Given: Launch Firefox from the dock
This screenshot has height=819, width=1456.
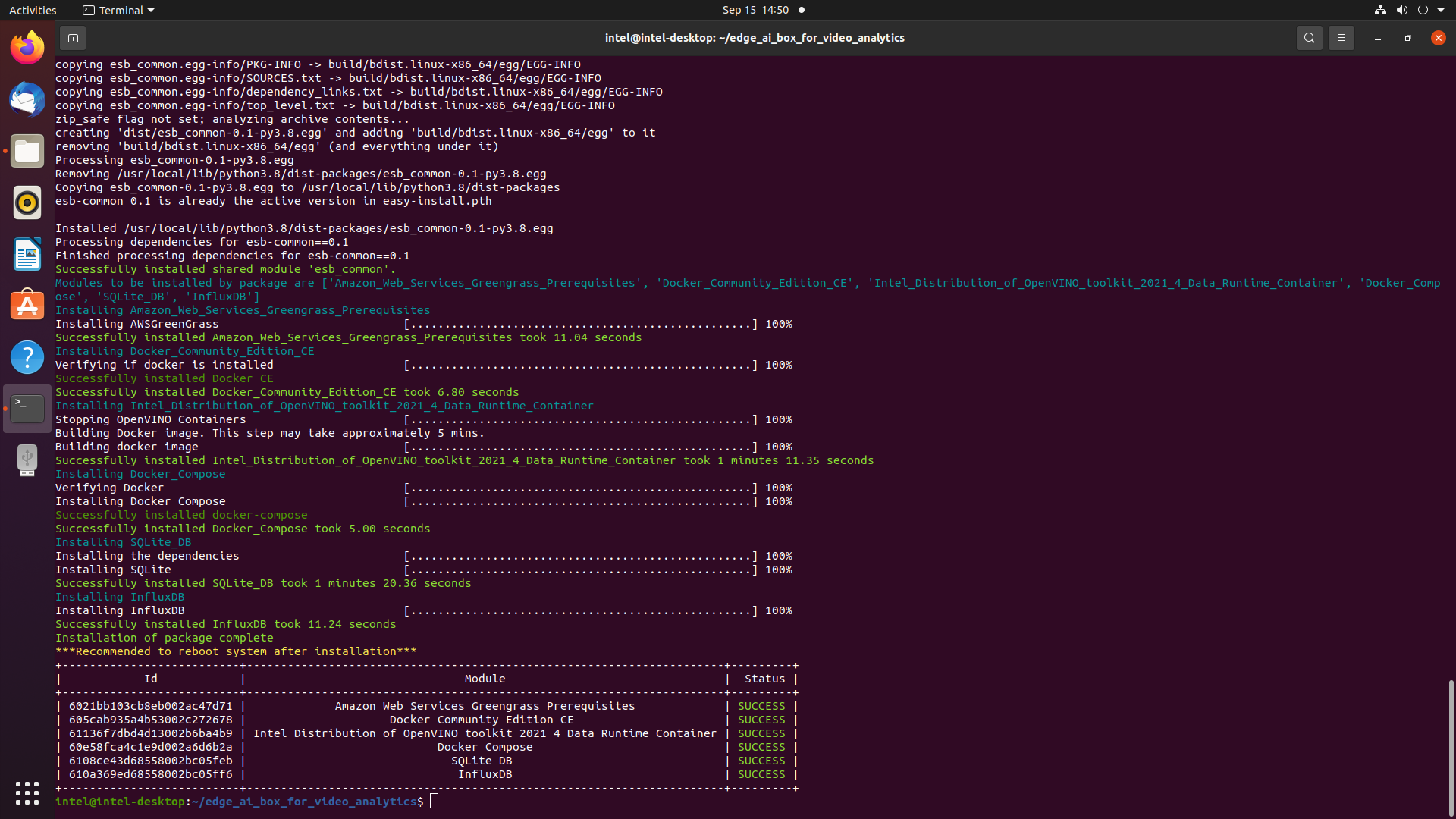Looking at the screenshot, I should 27,49.
